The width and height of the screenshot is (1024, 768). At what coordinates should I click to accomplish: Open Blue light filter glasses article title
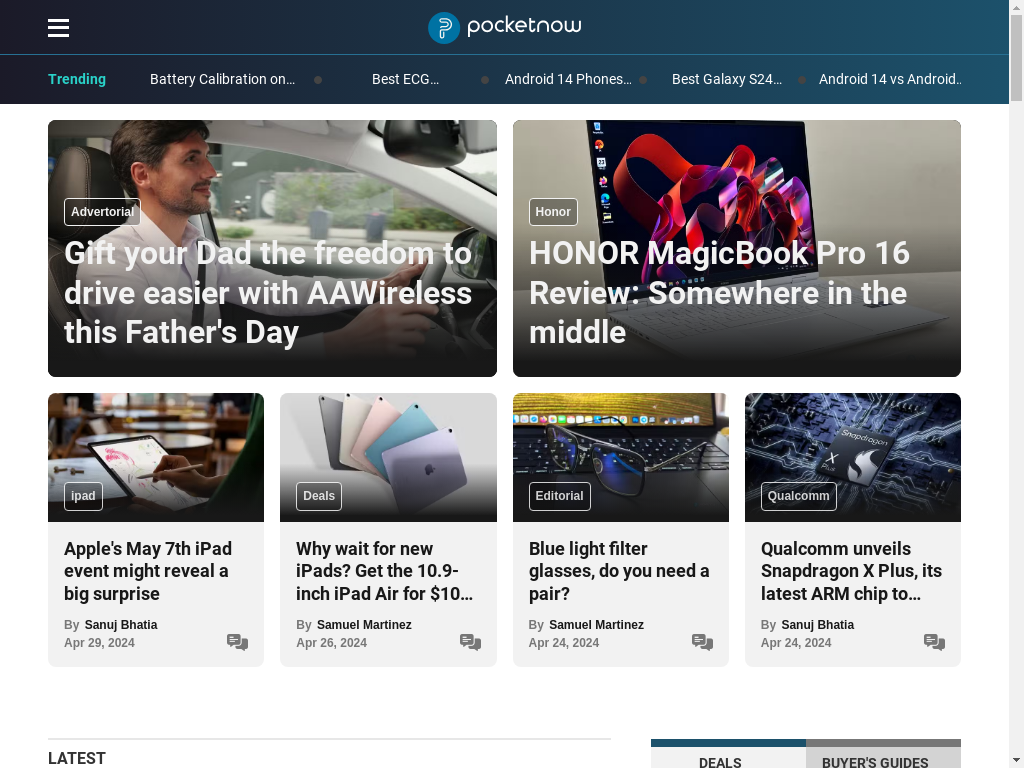pos(618,571)
